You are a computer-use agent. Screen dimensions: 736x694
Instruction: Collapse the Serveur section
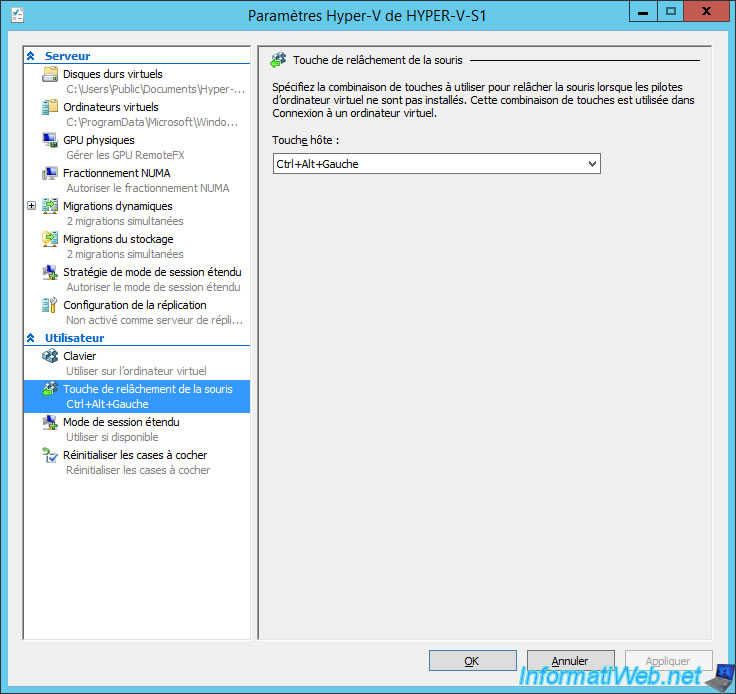pyautogui.click(x=31, y=57)
